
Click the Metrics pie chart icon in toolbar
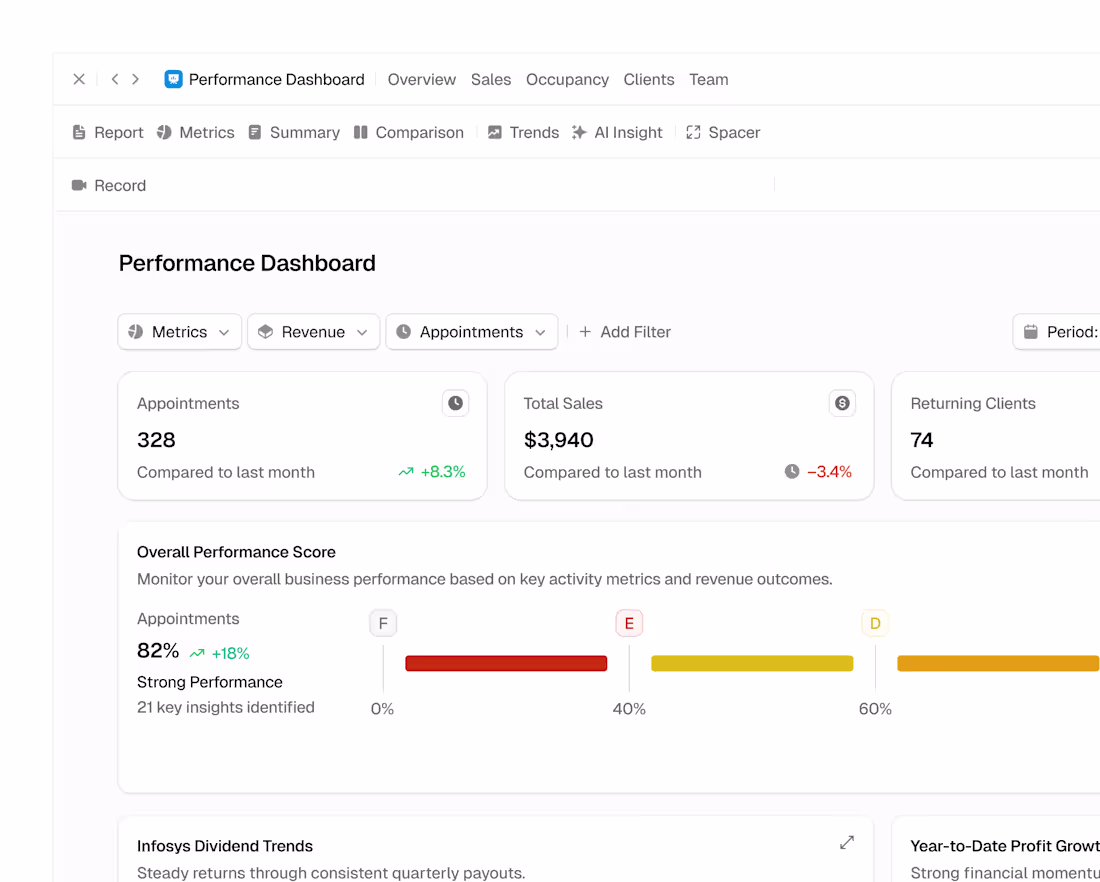[x=164, y=133]
